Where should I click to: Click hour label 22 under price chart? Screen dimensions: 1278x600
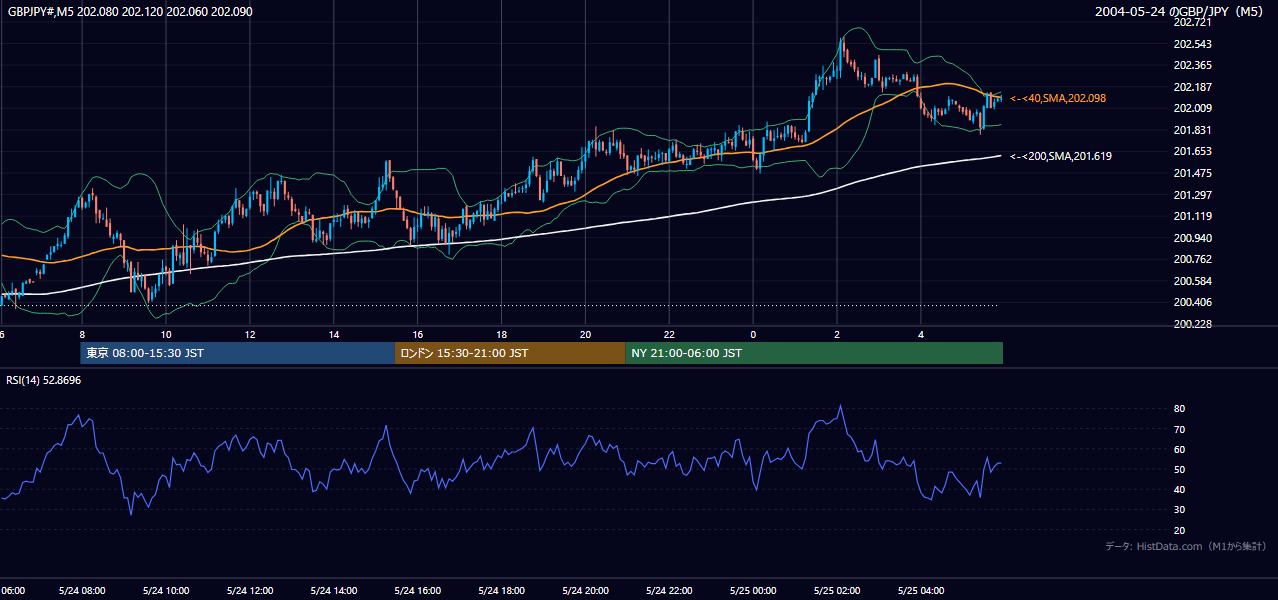pos(669,335)
